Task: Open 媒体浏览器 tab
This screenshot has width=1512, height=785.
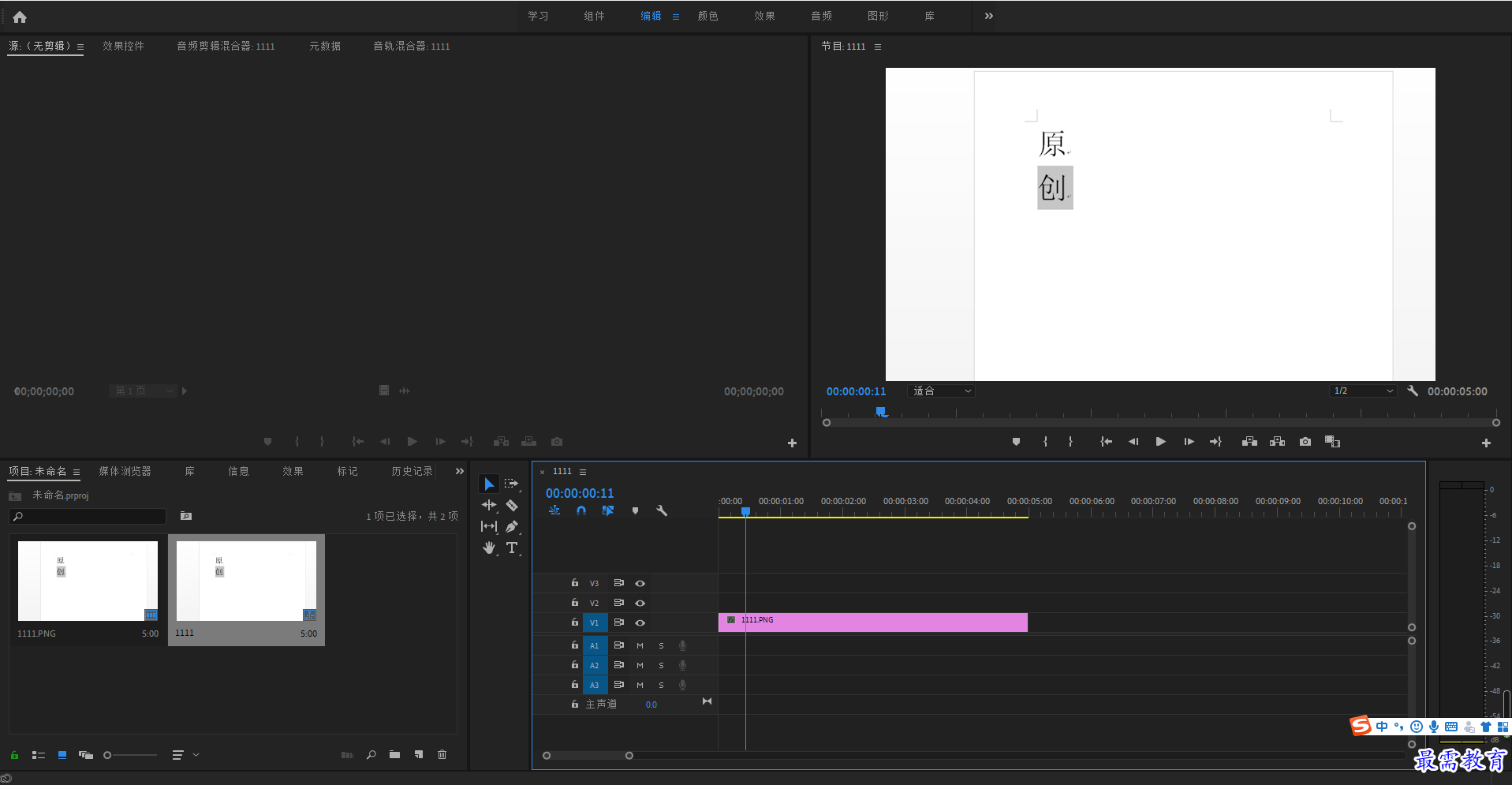Action: [125, 471]
